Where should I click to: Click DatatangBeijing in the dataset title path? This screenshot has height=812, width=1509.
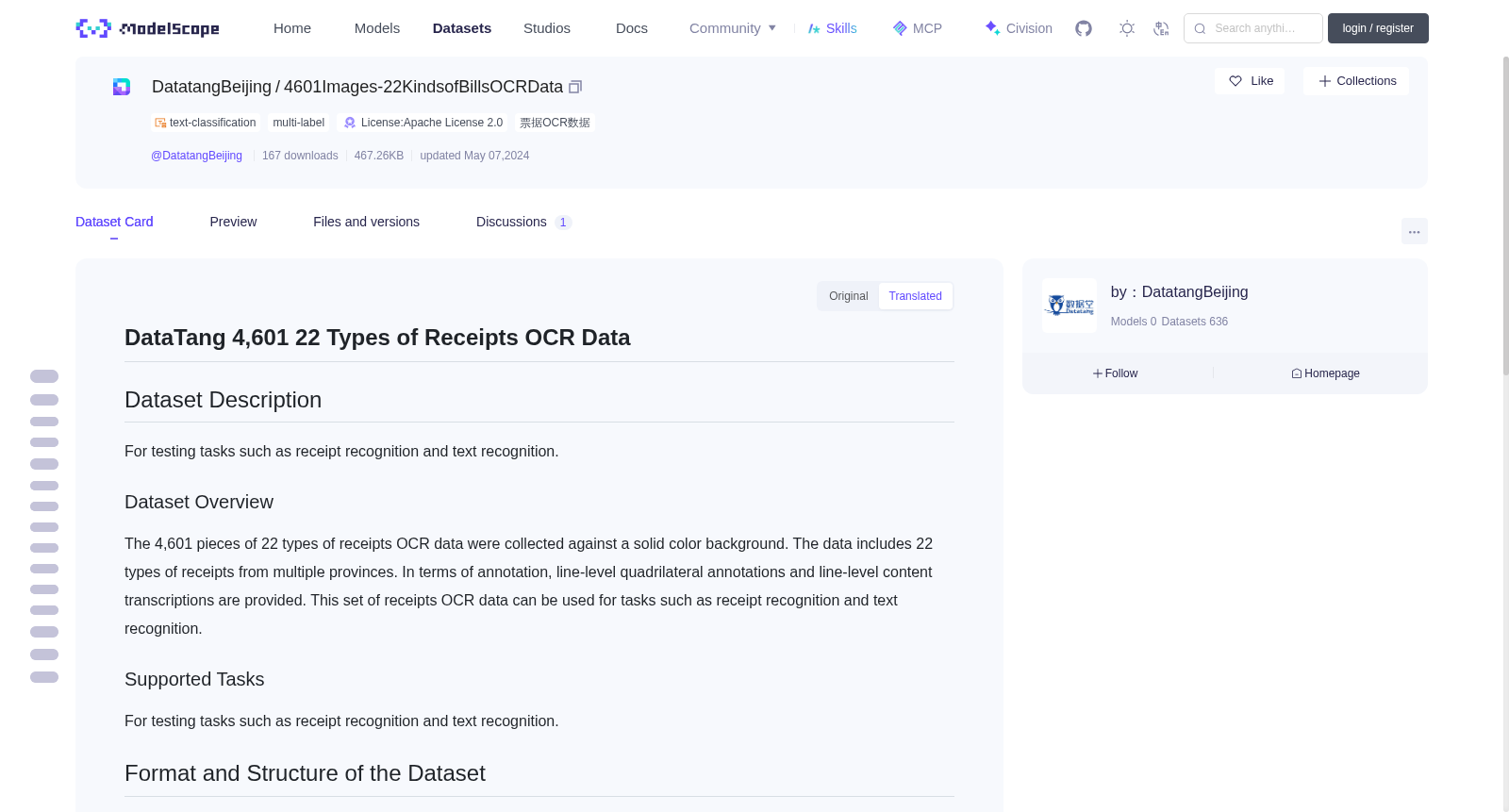point(211,87)
